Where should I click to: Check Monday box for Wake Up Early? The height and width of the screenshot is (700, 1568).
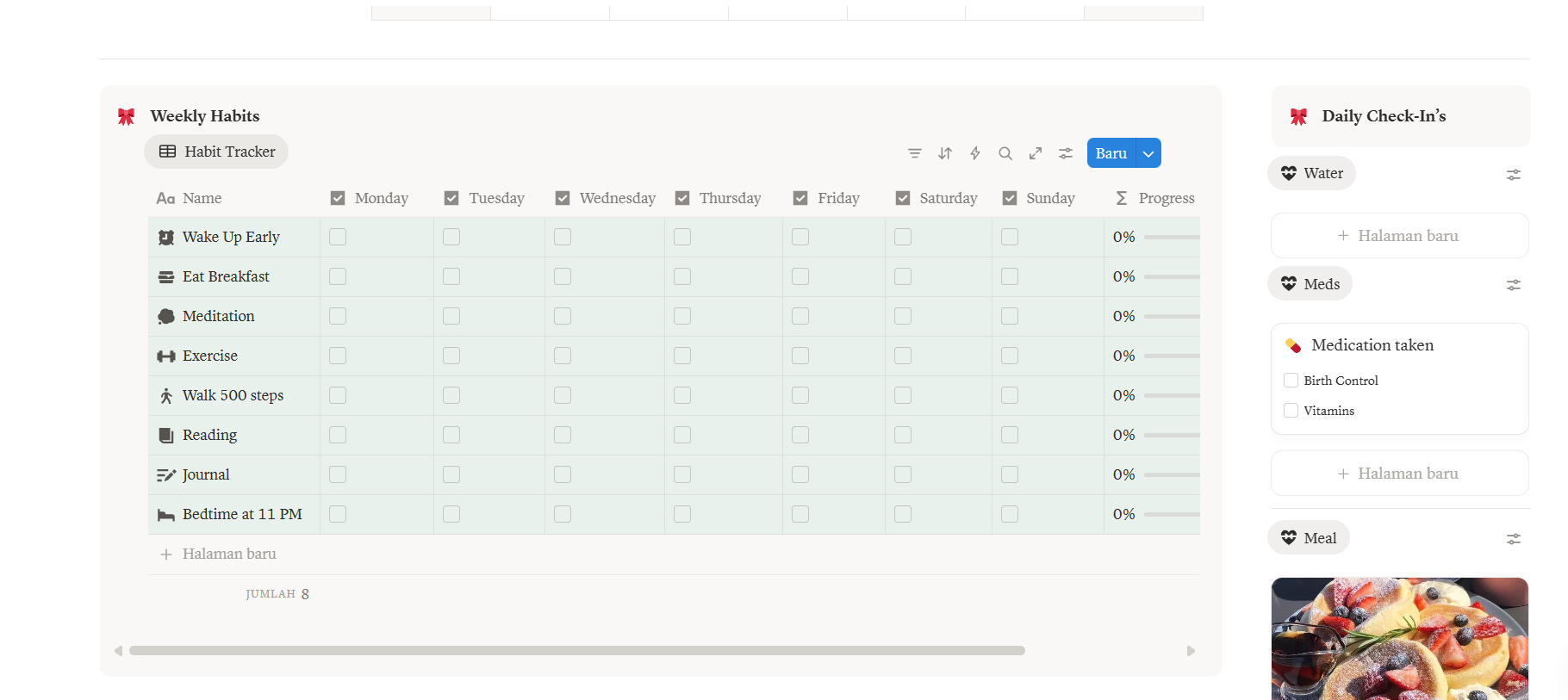click(338, 237)
